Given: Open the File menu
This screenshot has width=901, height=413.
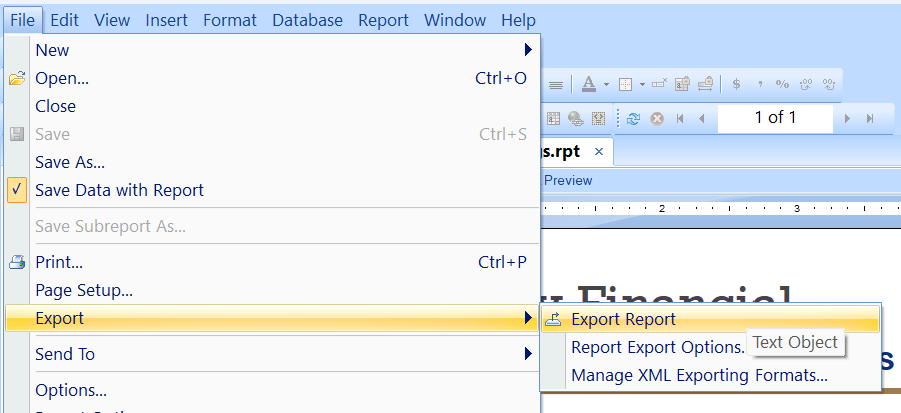Looking at the screenshot, I should (22, 20).
